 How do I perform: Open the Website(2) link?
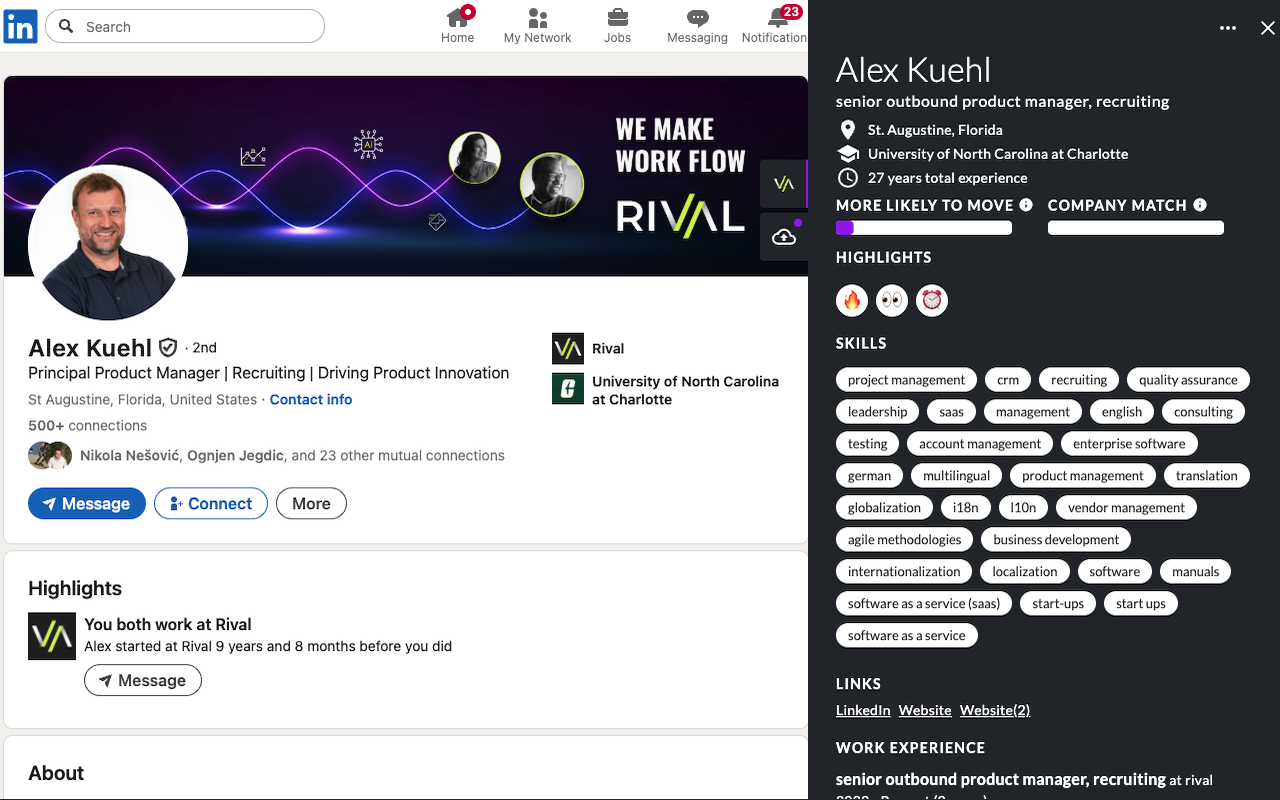(995, 710)
